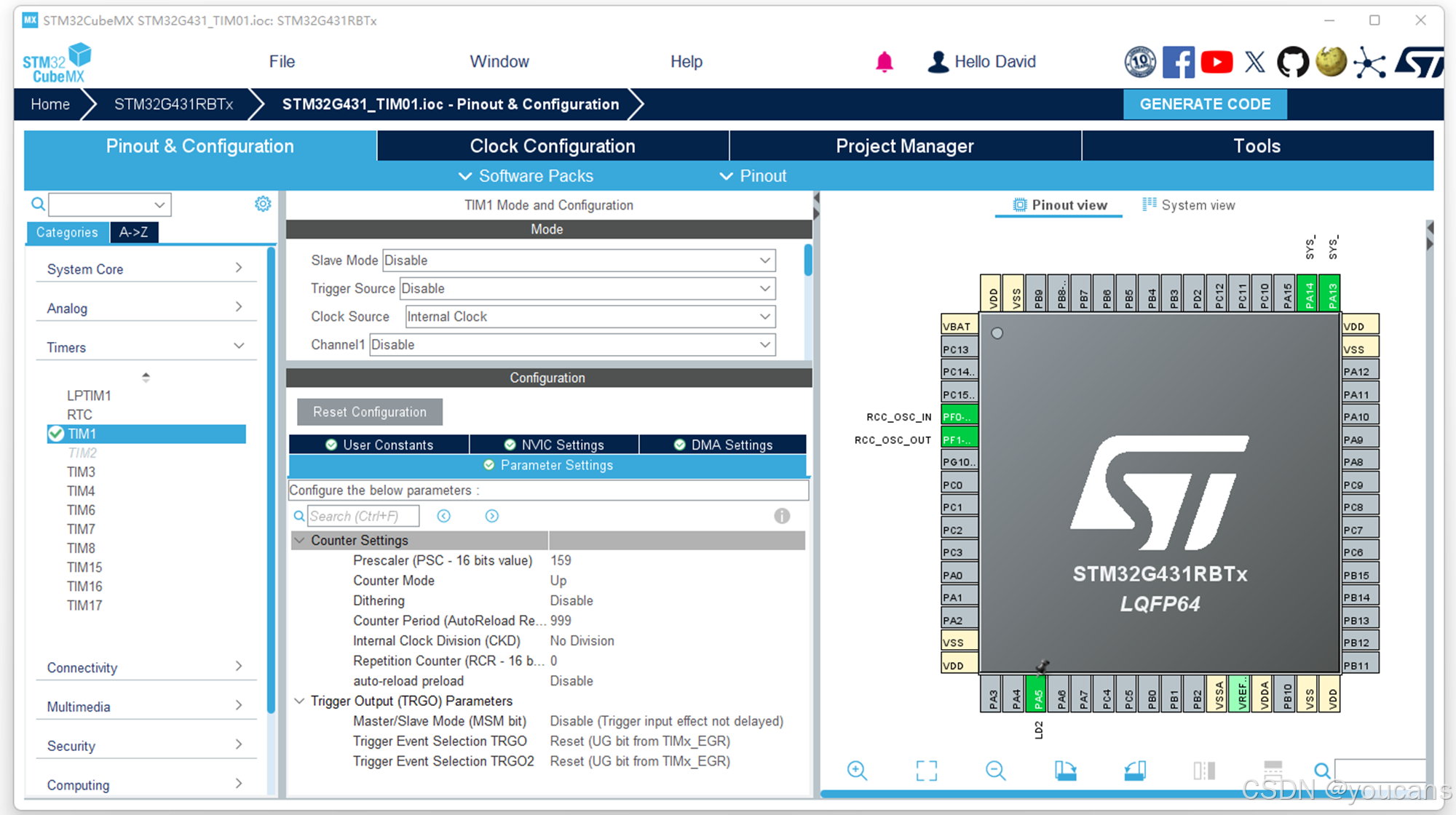Open the Help menu
Image resolution: width=1456 pixels, height=815 pixels.
pyautogui.click(x=687, y=62)
